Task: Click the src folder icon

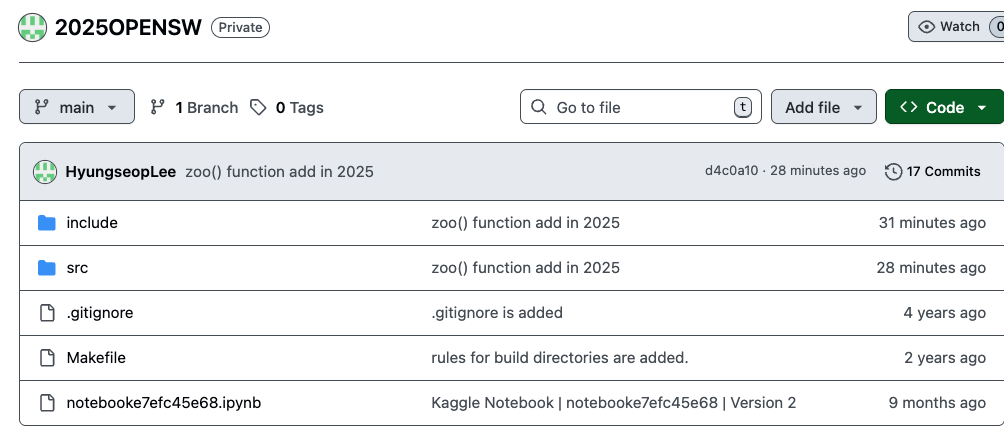Action: pos(46,268)
